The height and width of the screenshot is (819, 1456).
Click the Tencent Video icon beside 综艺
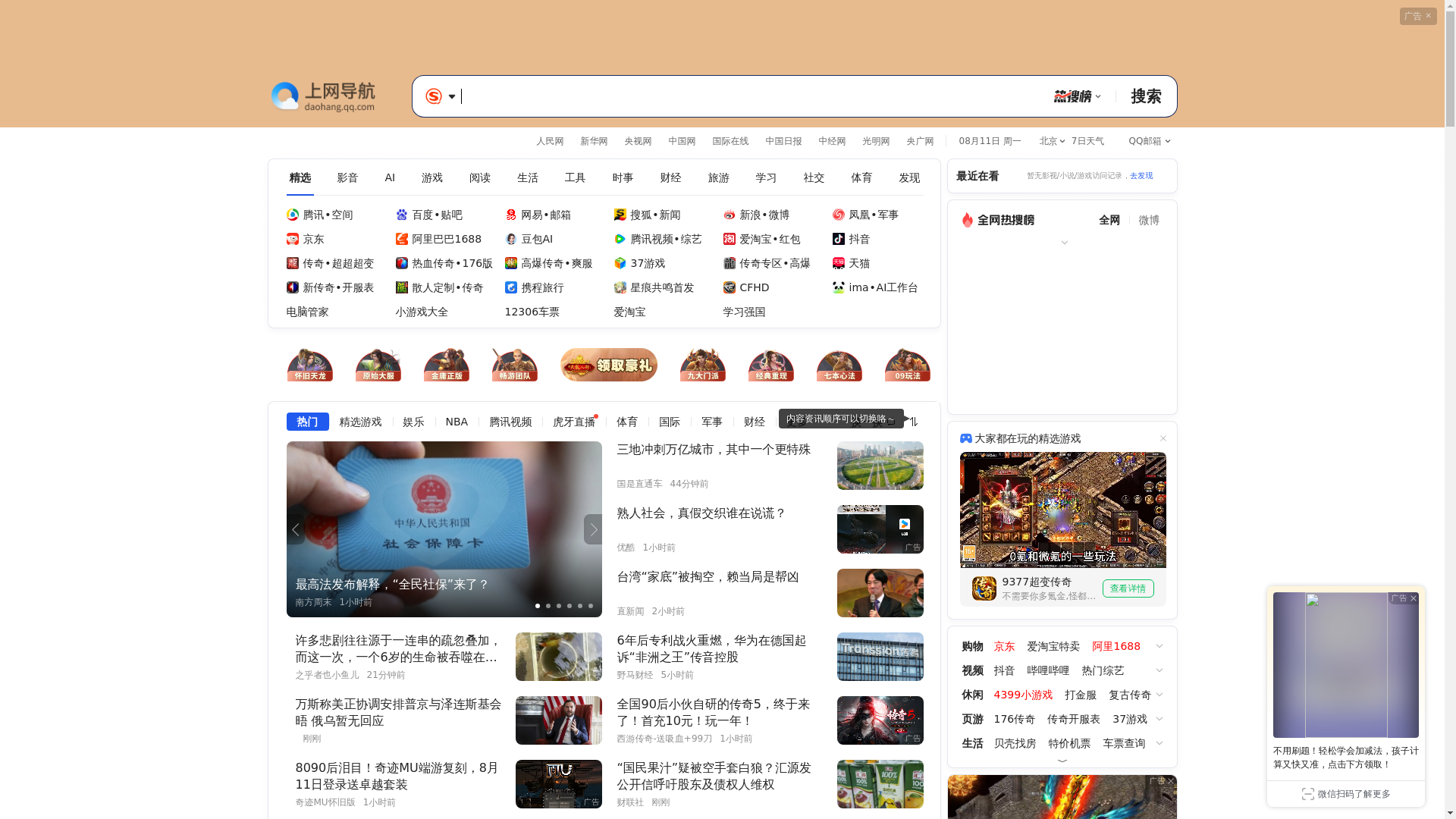pyautogui.click(x=620, y=239)
